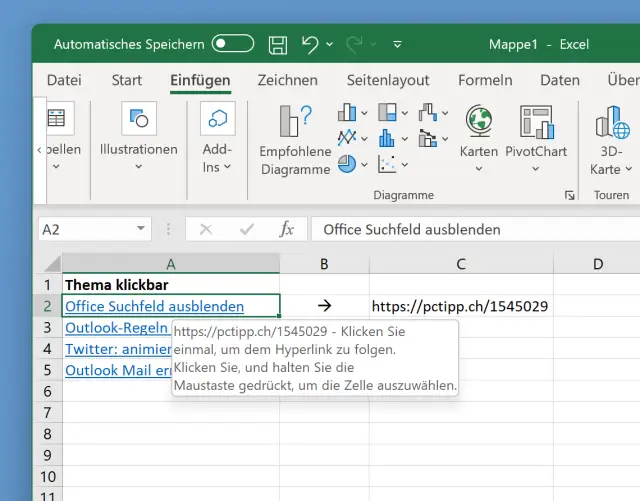Insert a column or bar chart
The width and height of the screenshot is (640, 501).
click(x=348, y=113)
